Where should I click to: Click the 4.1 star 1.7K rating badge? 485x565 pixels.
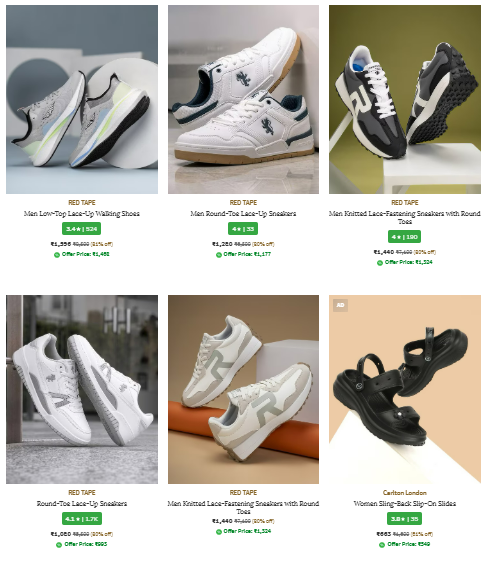point(82,519)
